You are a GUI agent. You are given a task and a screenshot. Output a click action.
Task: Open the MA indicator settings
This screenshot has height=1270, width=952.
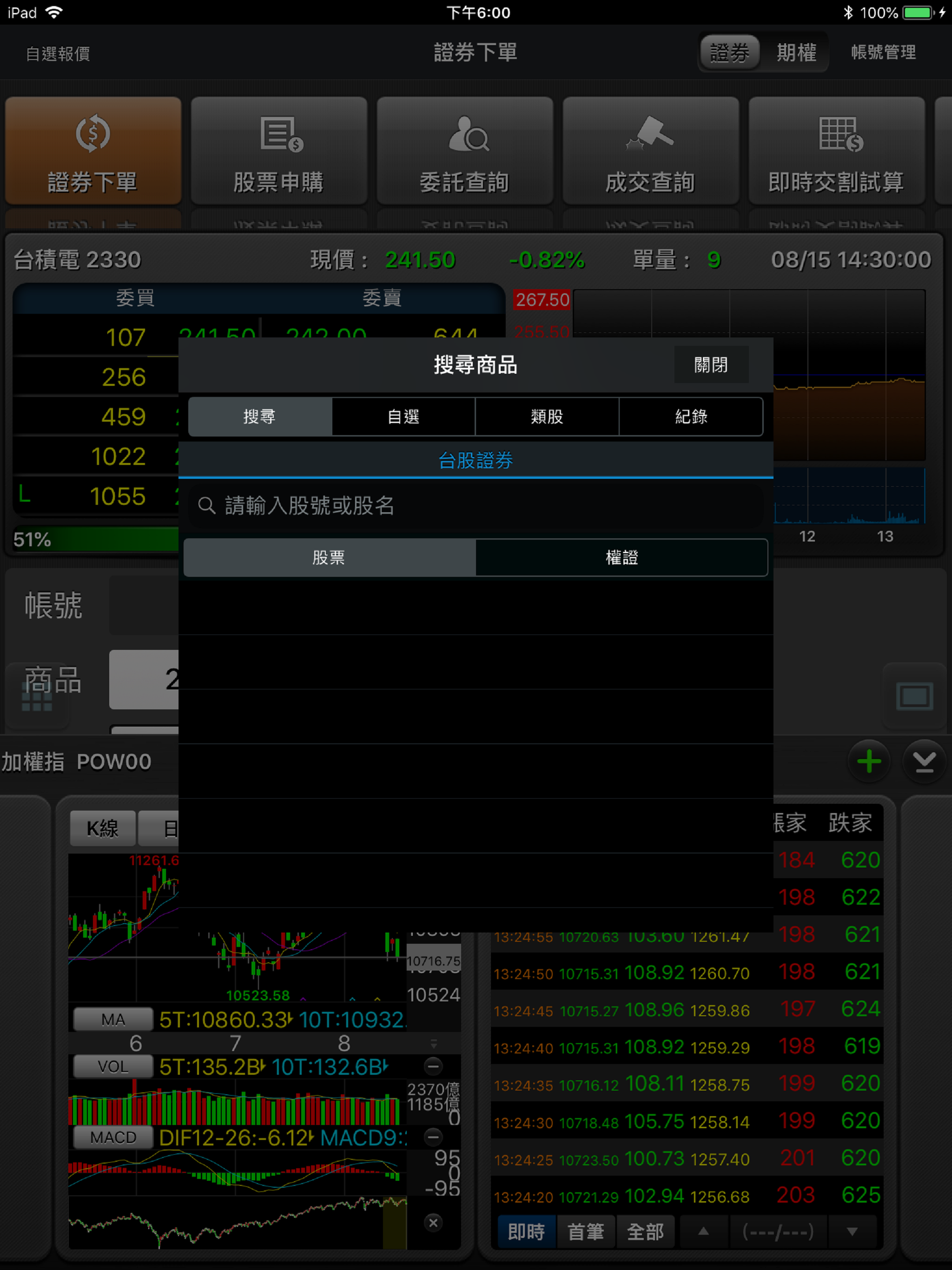pyautogui.click(x=113, y=1019)
